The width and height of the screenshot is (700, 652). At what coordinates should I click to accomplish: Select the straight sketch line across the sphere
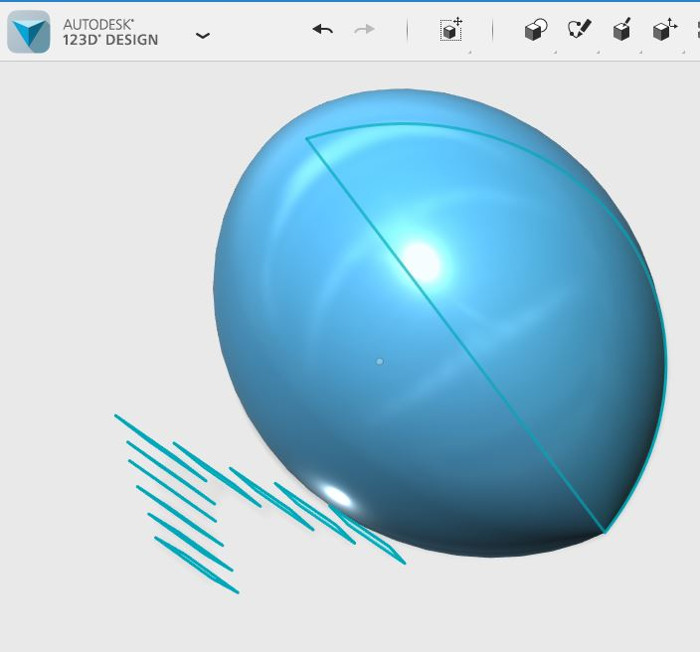click(x=455, y=335)
